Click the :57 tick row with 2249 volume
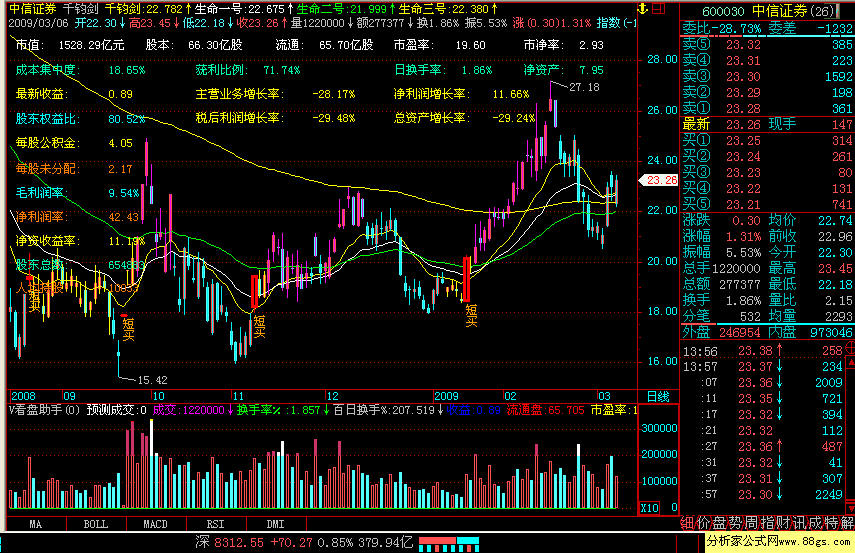The width and height of the screenshot is (855, 553). coord(763,495)
